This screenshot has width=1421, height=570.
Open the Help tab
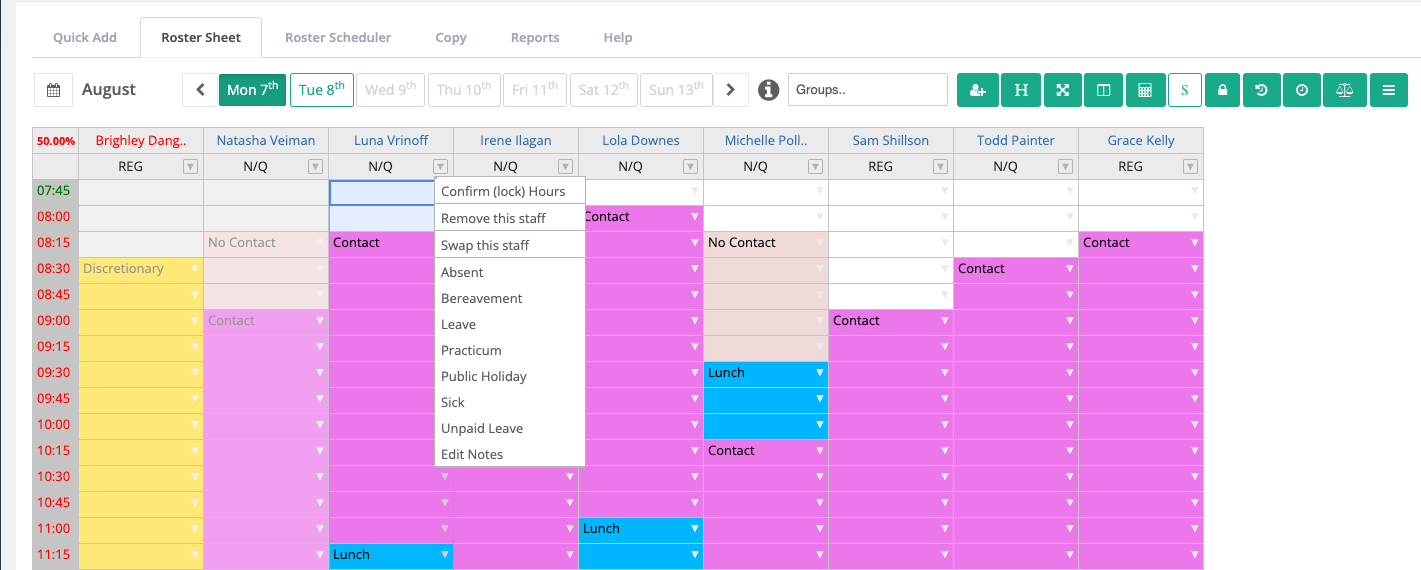click(x=618, y=38)
